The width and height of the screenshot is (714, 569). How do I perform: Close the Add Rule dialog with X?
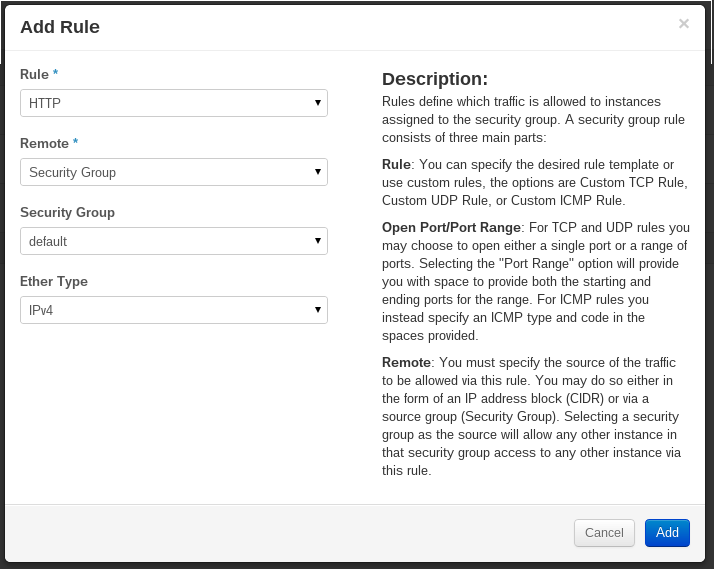coord(684,24)
